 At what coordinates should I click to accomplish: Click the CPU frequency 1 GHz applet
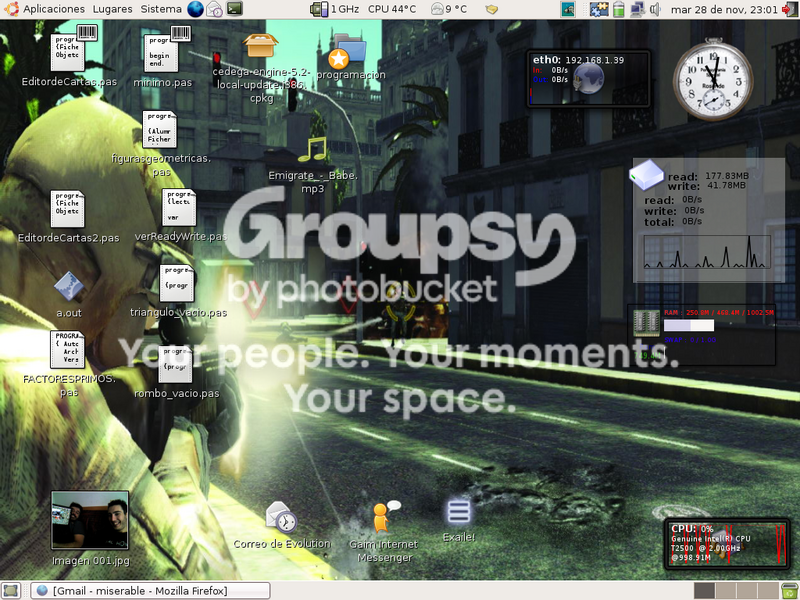[x=334, y=9]
